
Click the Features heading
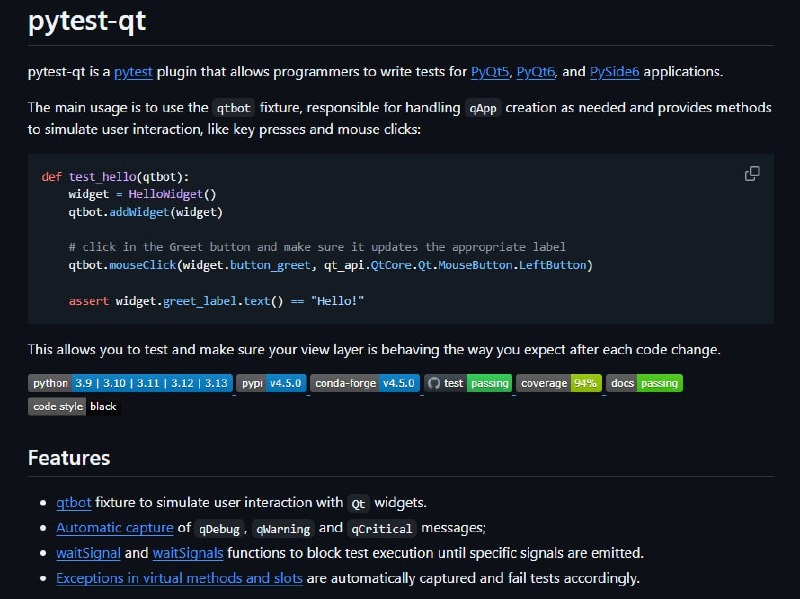pos(69,458)
